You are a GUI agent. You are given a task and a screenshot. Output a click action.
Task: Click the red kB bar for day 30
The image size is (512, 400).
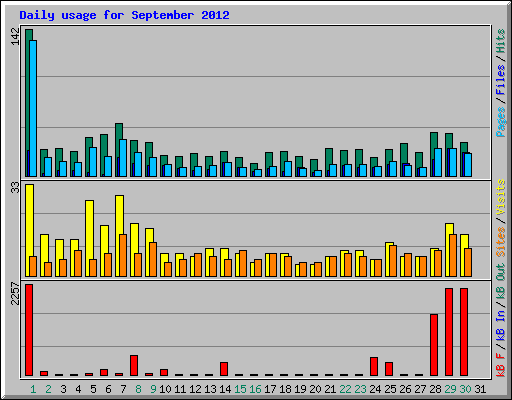coord(464,332)
